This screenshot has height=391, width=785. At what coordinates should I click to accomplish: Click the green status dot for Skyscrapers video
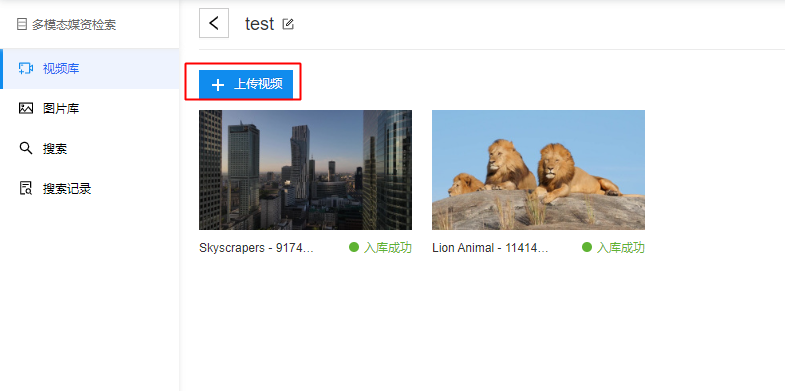tap(354, 247)
